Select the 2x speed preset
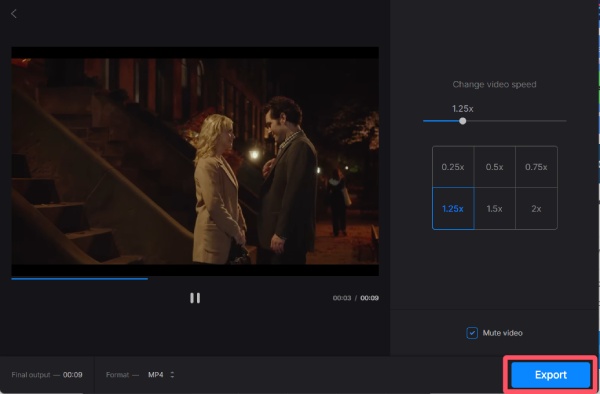 tap(536, 208)
